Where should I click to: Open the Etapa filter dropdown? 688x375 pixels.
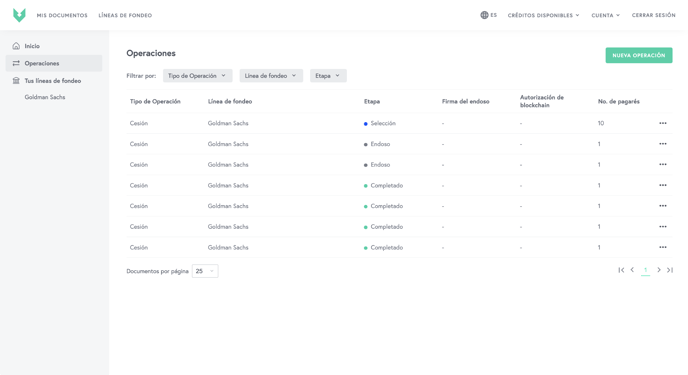[328, 76]
